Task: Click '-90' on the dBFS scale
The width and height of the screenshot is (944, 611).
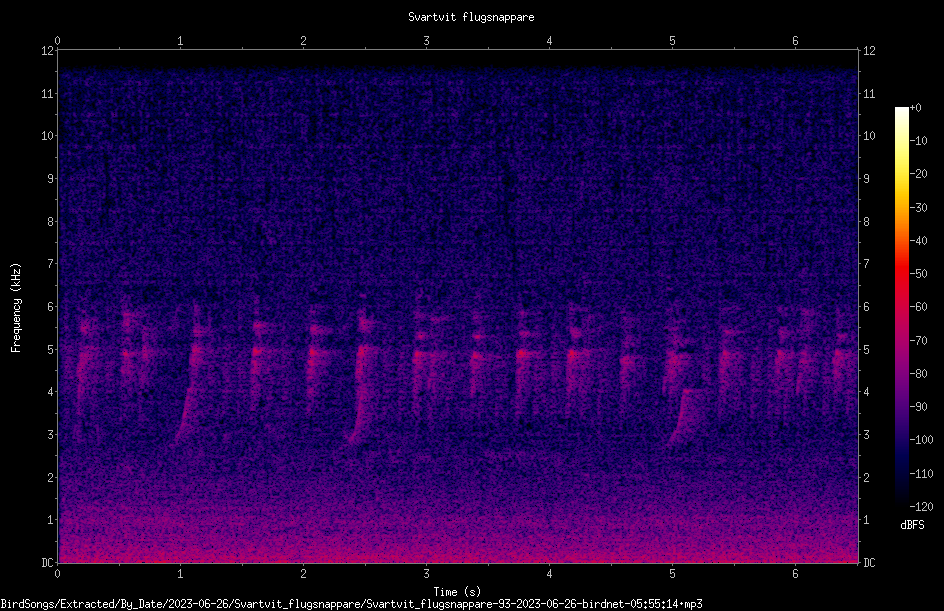Action: tap(918, 407)
